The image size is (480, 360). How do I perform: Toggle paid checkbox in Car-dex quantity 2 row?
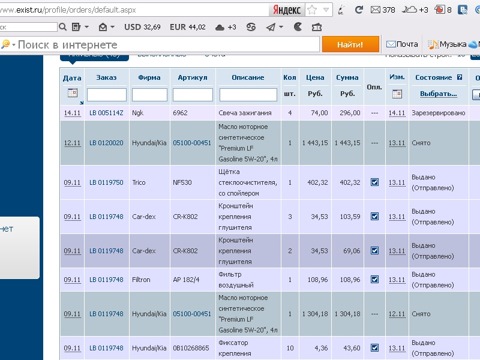point(375,250)
